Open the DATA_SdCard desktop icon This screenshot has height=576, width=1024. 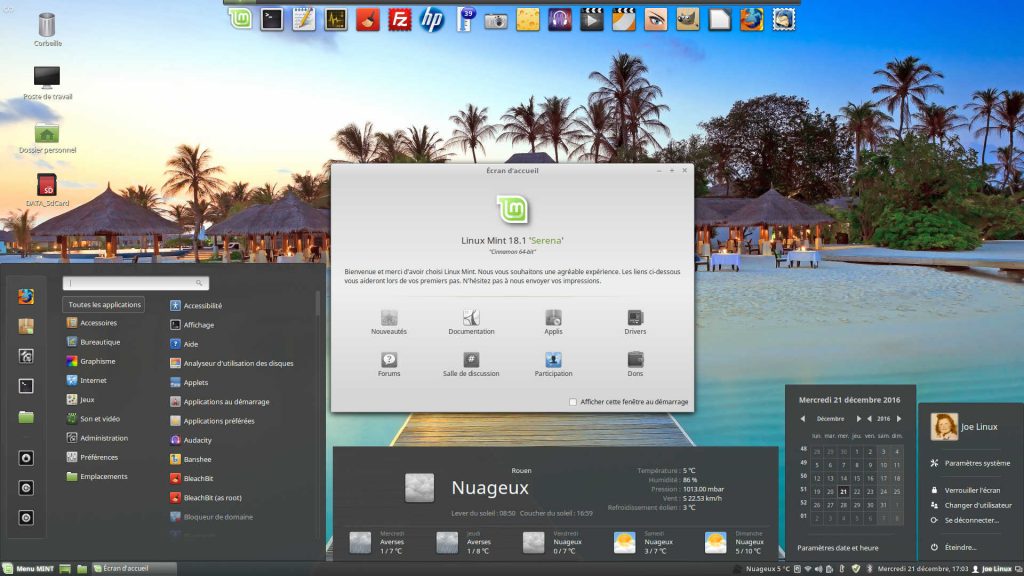pos(46,187)
